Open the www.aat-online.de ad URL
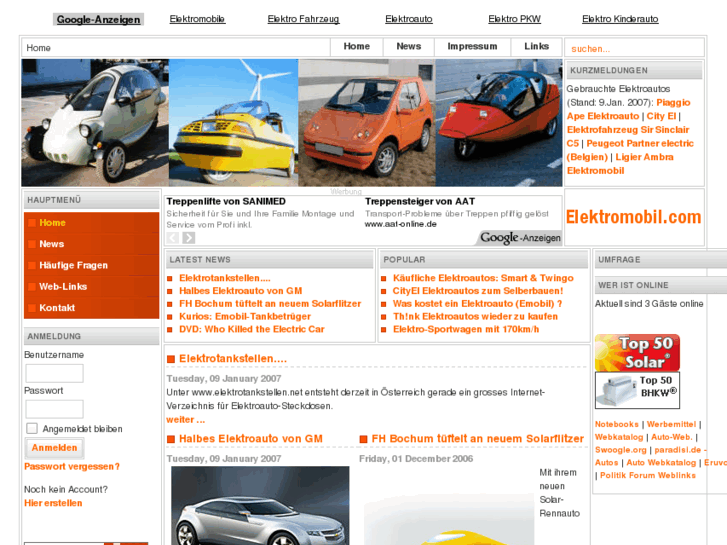Viewport: 727px width, 545px height. [x=401, y=224]
